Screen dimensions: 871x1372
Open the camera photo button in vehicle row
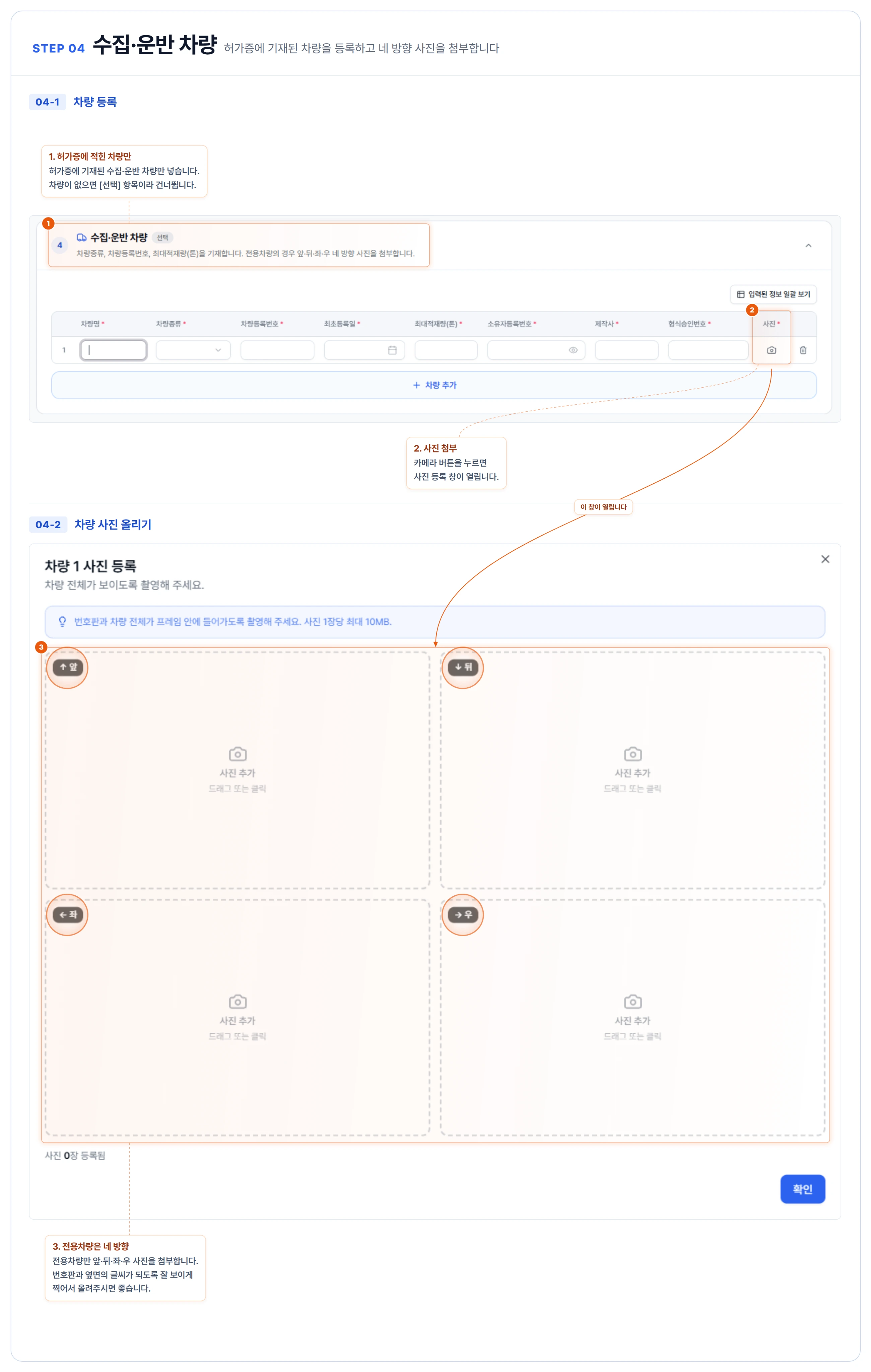point(771,350)
